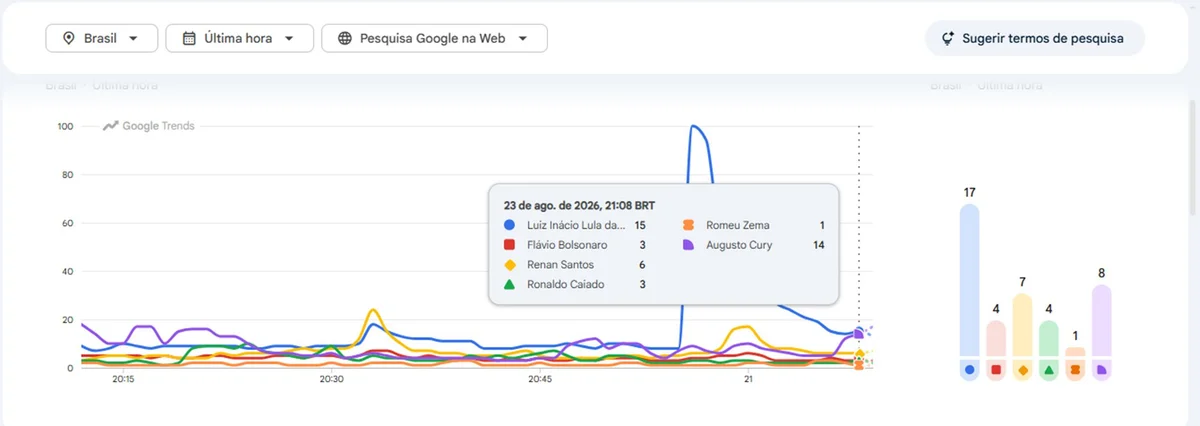Click Renan Santos in tooltip
This screenshot has height=426, width=1200.
(560, 265)
